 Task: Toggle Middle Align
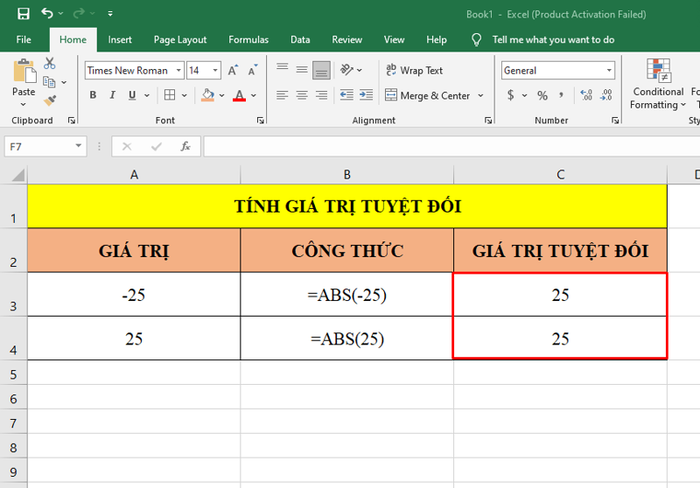point(302,69)
